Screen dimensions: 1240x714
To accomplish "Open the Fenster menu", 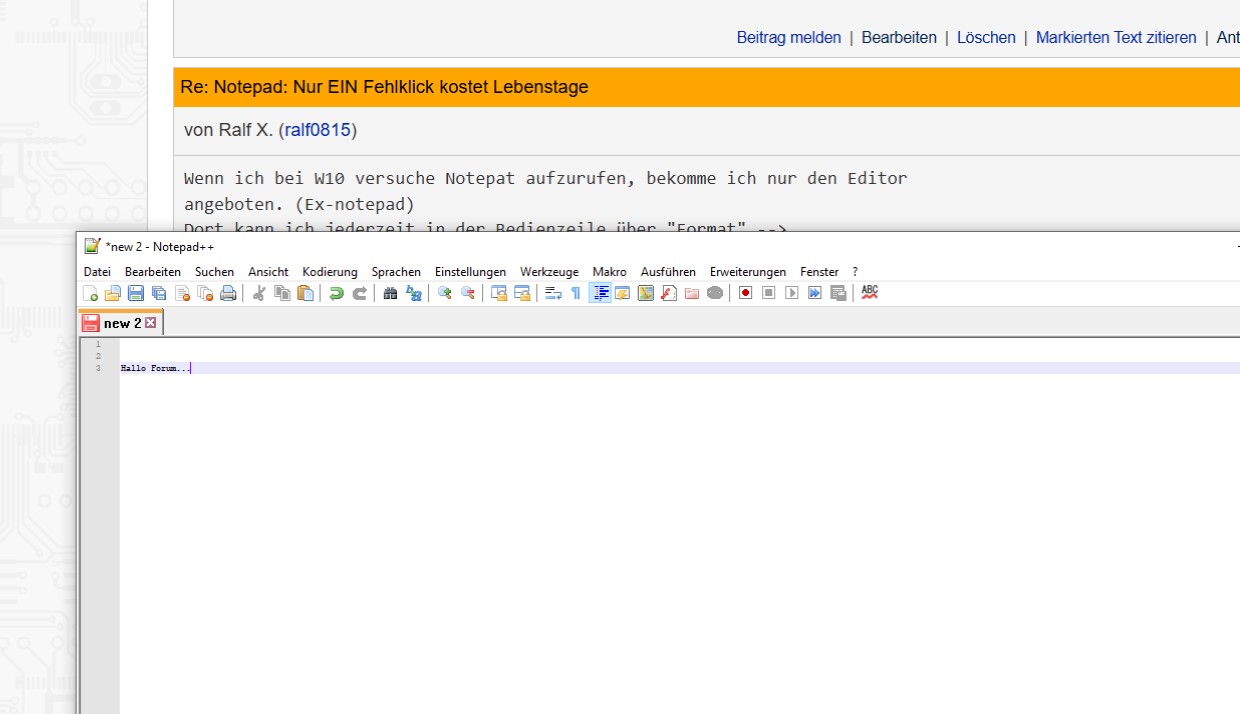I will pos(819,272).
